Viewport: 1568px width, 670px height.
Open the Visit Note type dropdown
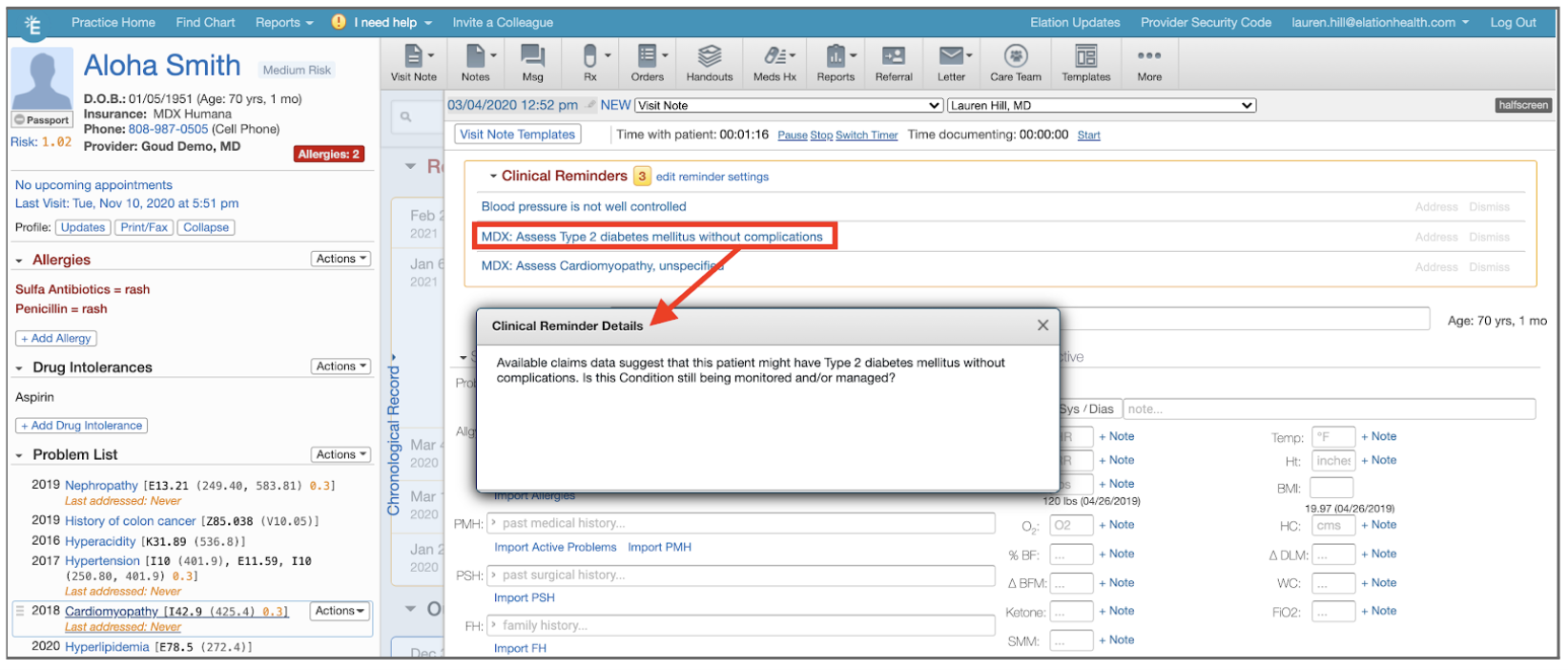790,106
